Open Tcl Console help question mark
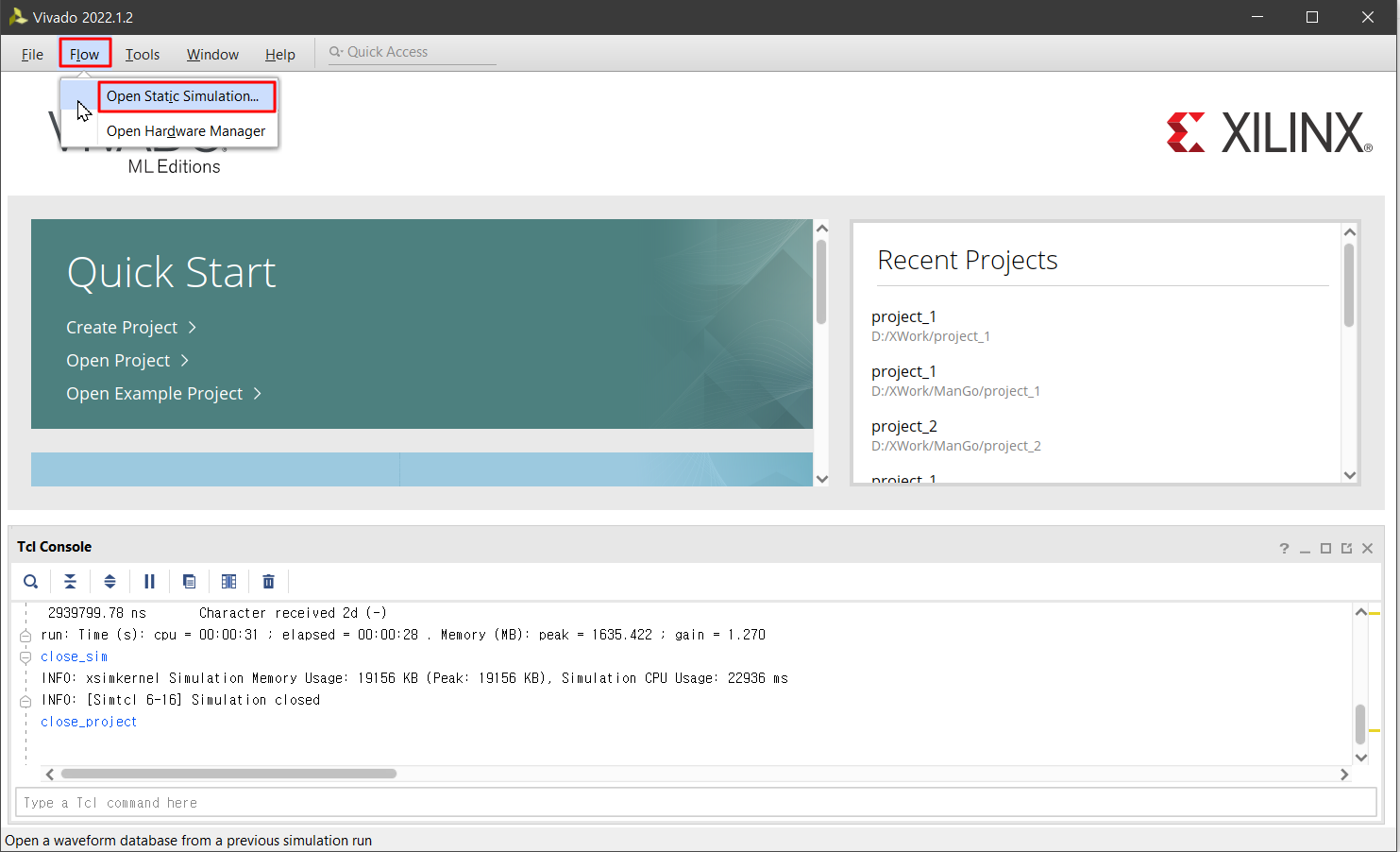Image resolution: width=1400 pixels, height=852 pixels. (1284, 549)
